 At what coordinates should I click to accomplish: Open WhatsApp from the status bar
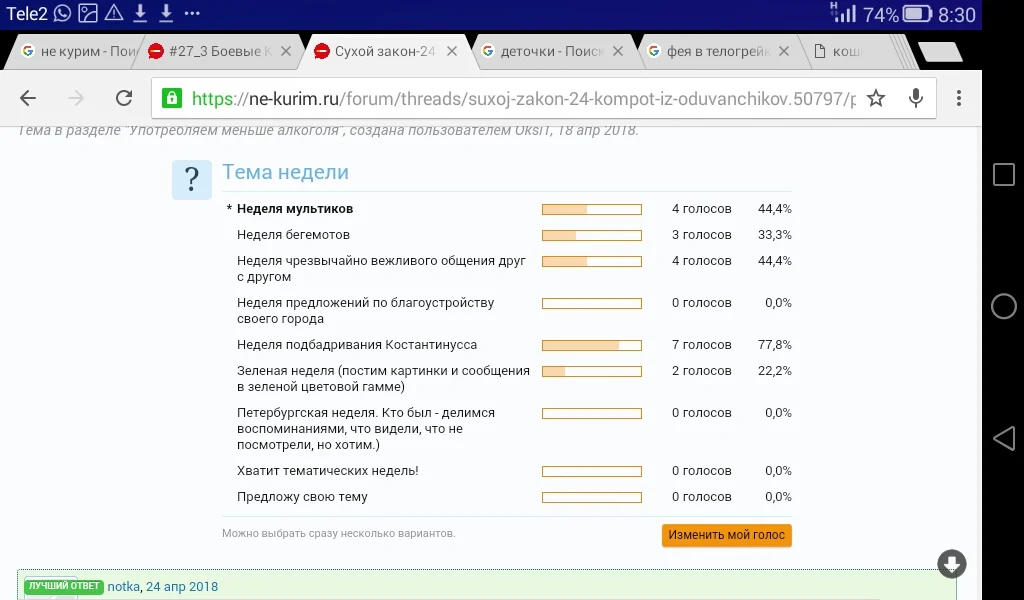coord(61,13)
